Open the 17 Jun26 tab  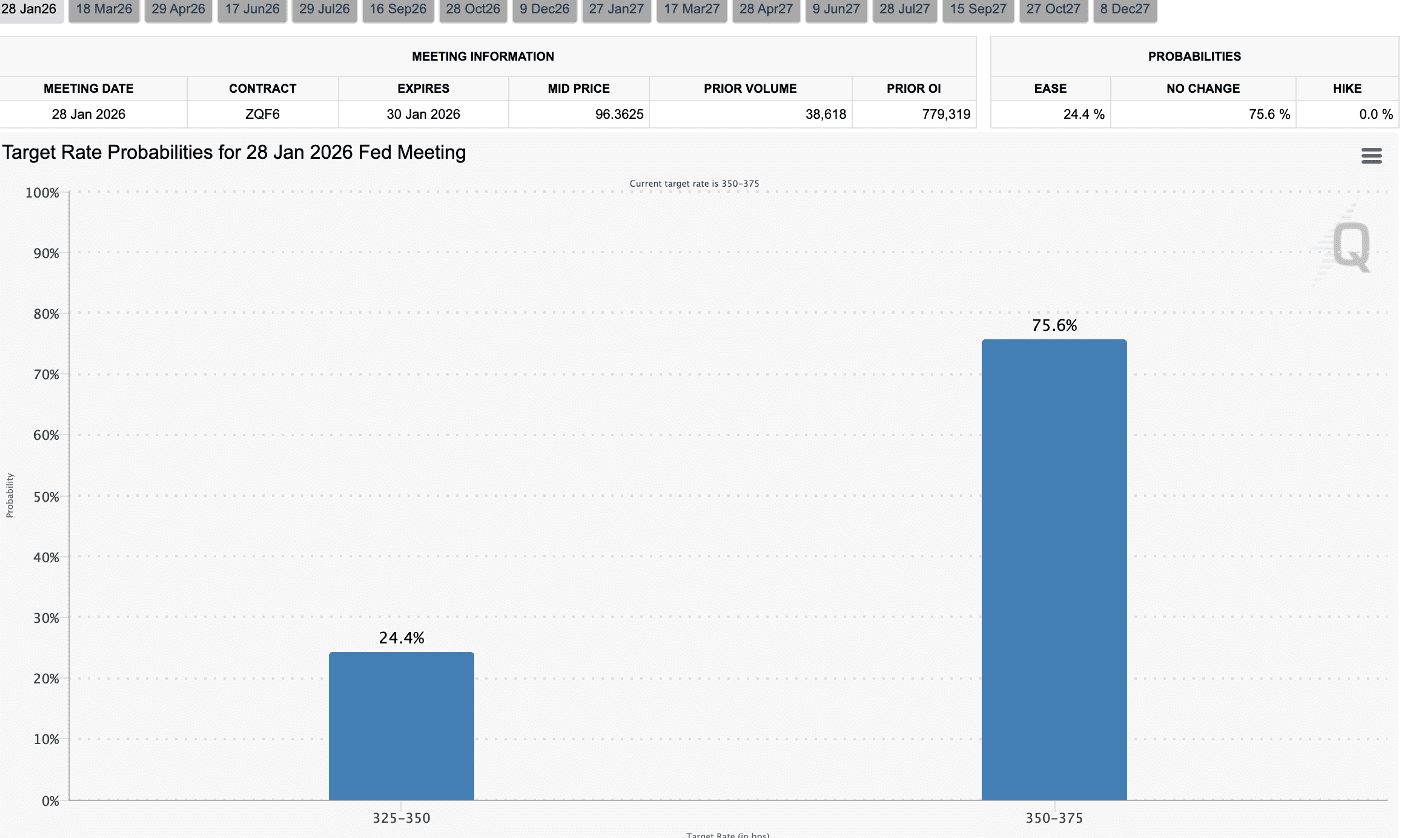[252, 9]
